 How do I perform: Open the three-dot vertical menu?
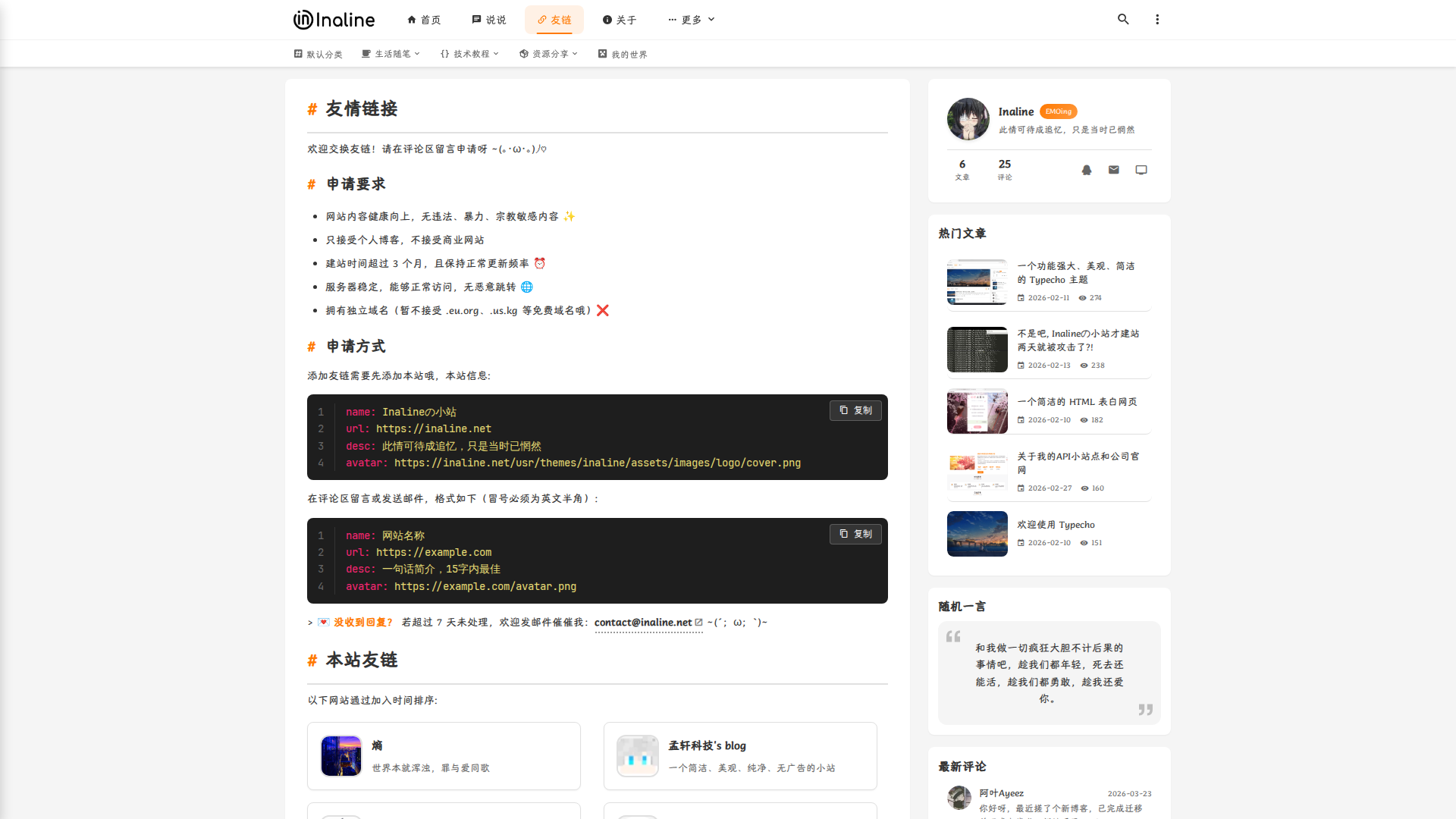tap(1157, 20)
